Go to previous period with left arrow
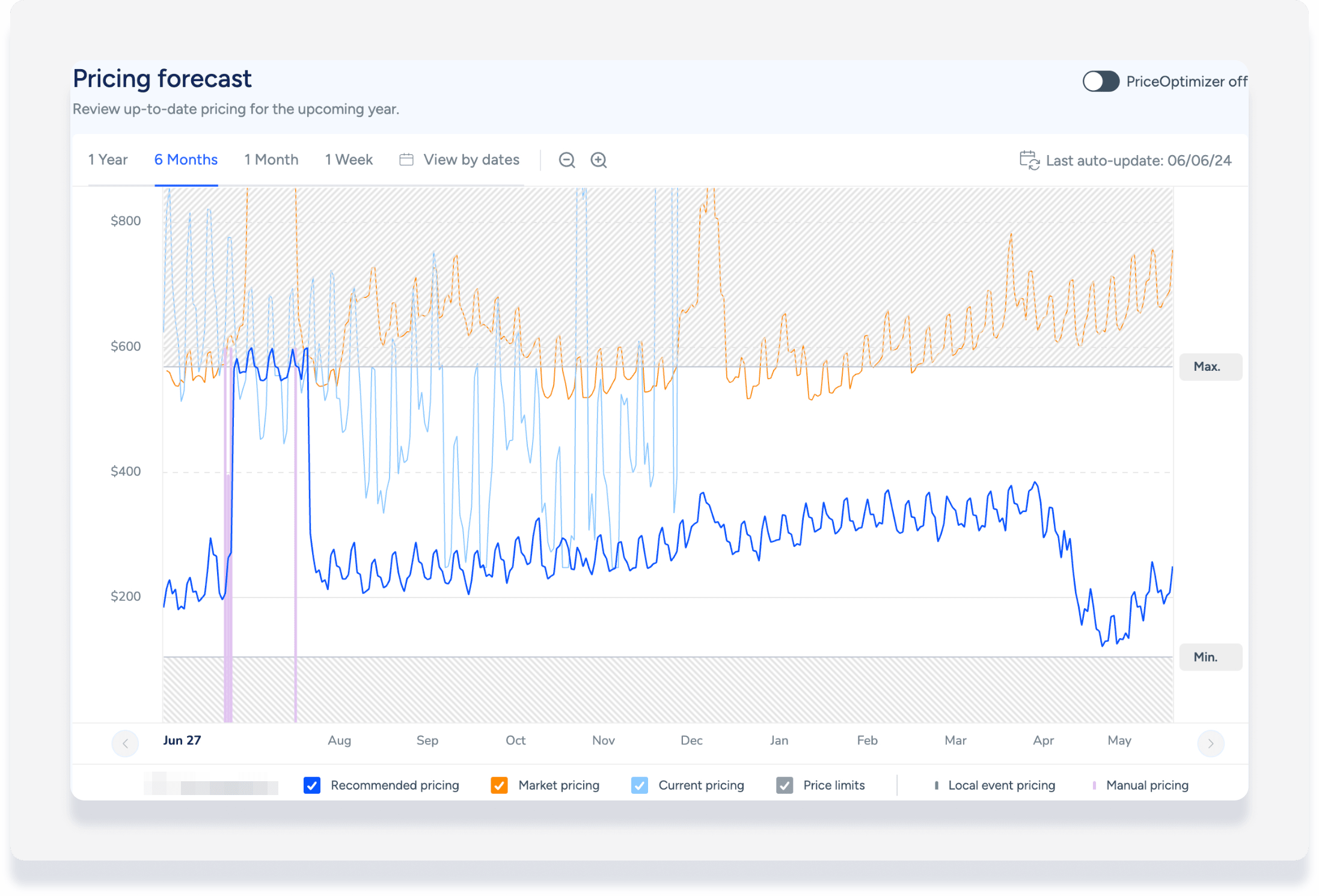Screen dimensions: 1319x896 click(x=125, y=743)
